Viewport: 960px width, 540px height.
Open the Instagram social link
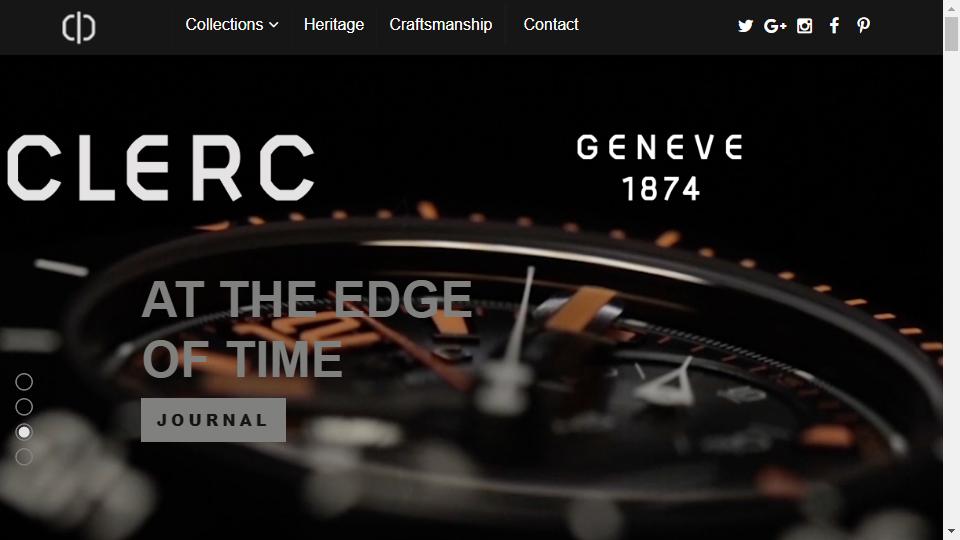click(x=804, y=26)
